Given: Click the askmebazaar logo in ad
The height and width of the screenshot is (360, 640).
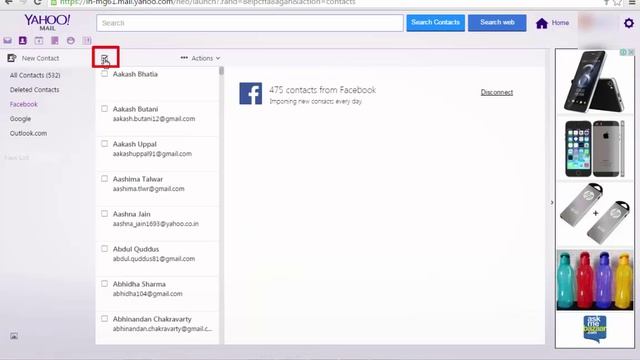Looking at the screenshot, I should click(595, 329).
